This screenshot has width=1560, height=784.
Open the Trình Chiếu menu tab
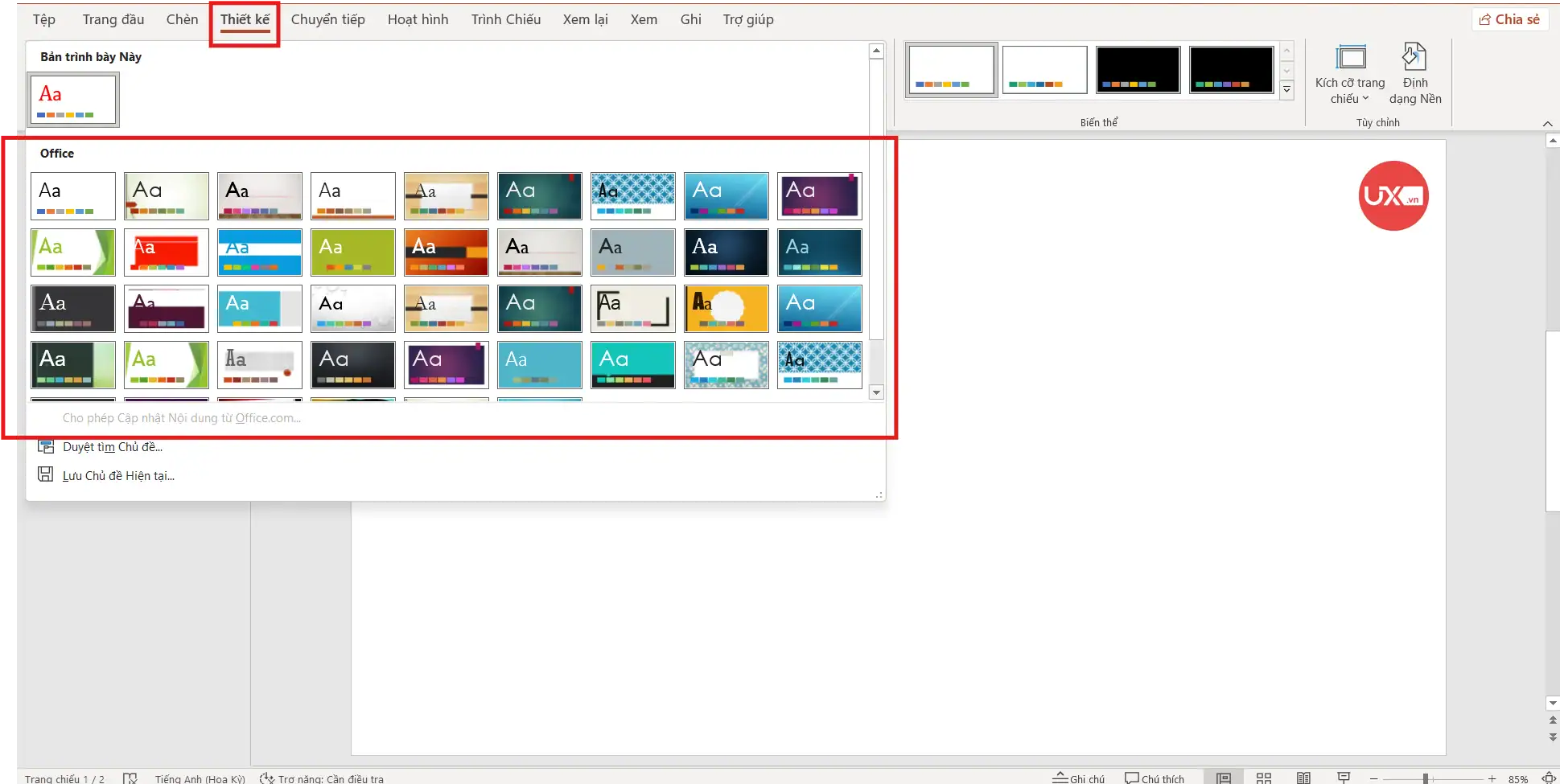[x=505, y=18]
